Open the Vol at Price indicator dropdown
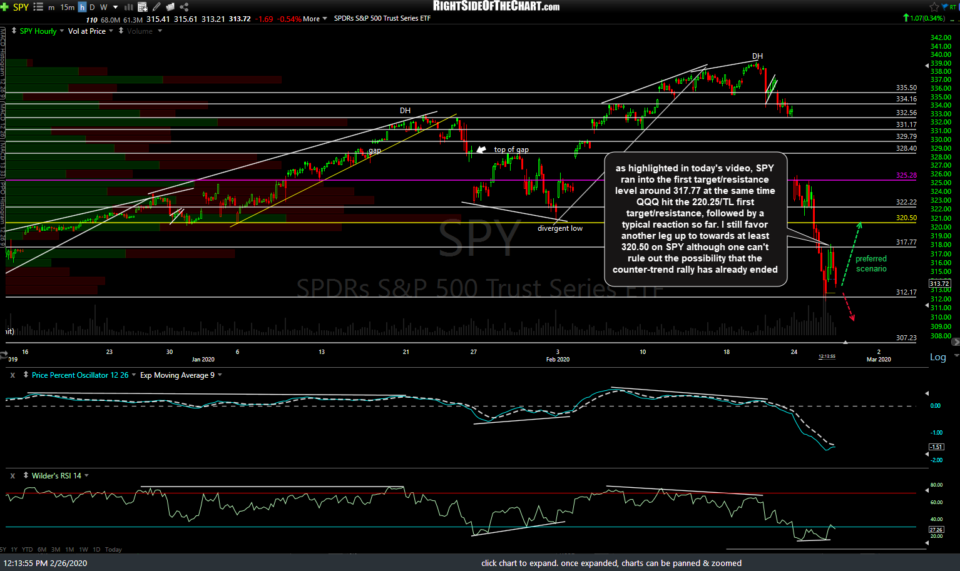This screenshot has width=960, height=571. 111,31
